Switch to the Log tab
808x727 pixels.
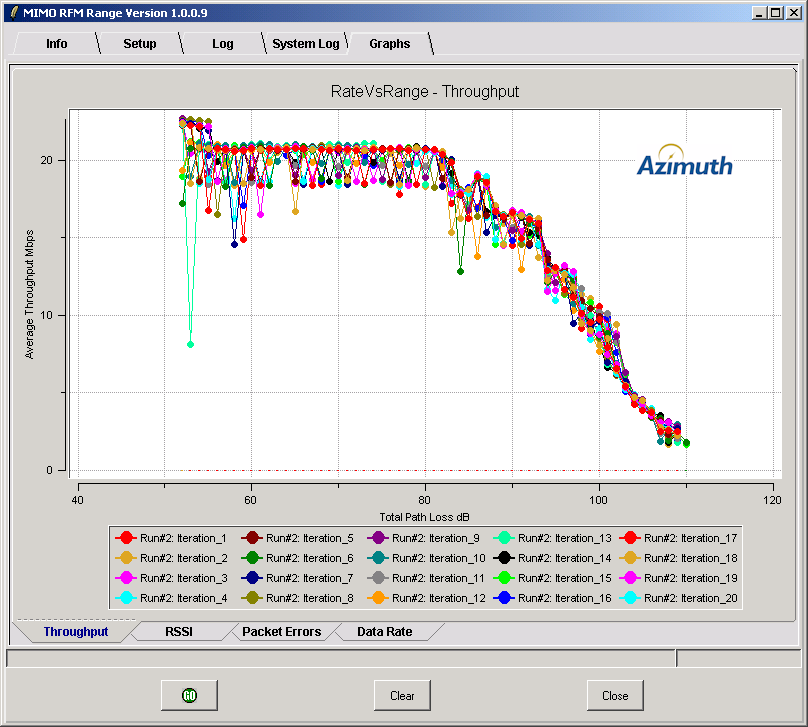pos(223,44)
